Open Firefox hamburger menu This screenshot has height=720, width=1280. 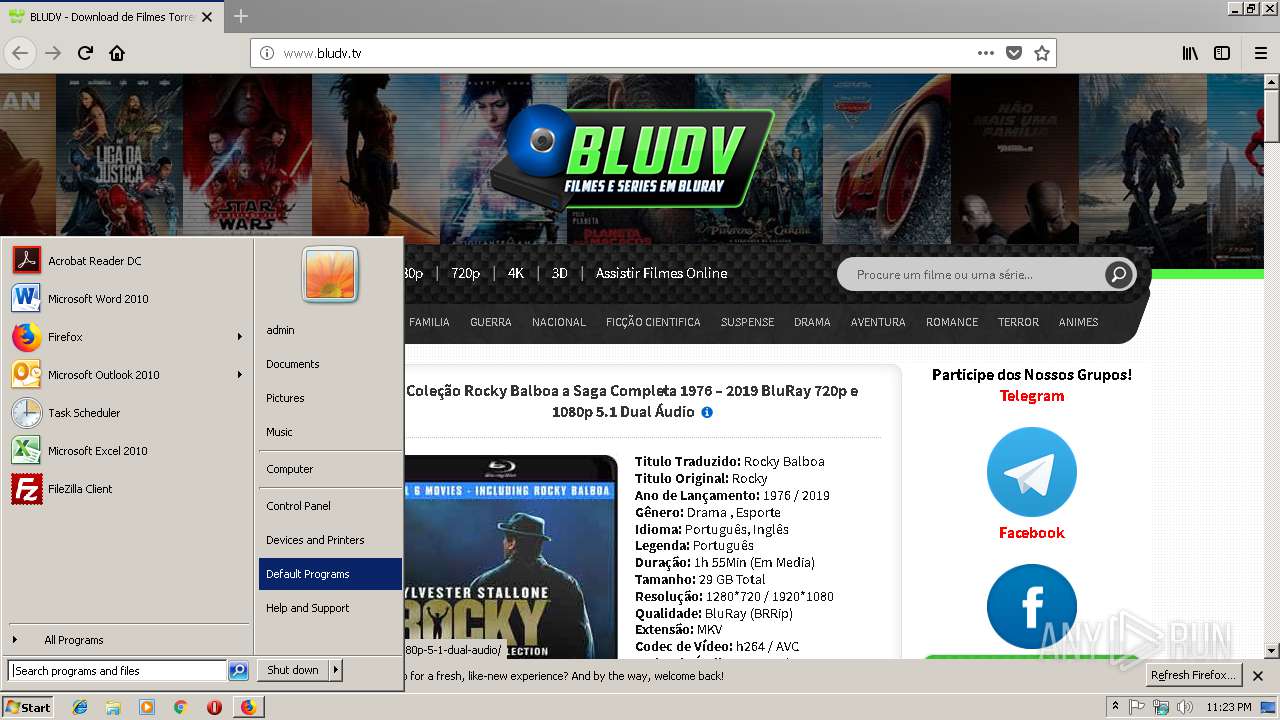tap(1261, 53)
